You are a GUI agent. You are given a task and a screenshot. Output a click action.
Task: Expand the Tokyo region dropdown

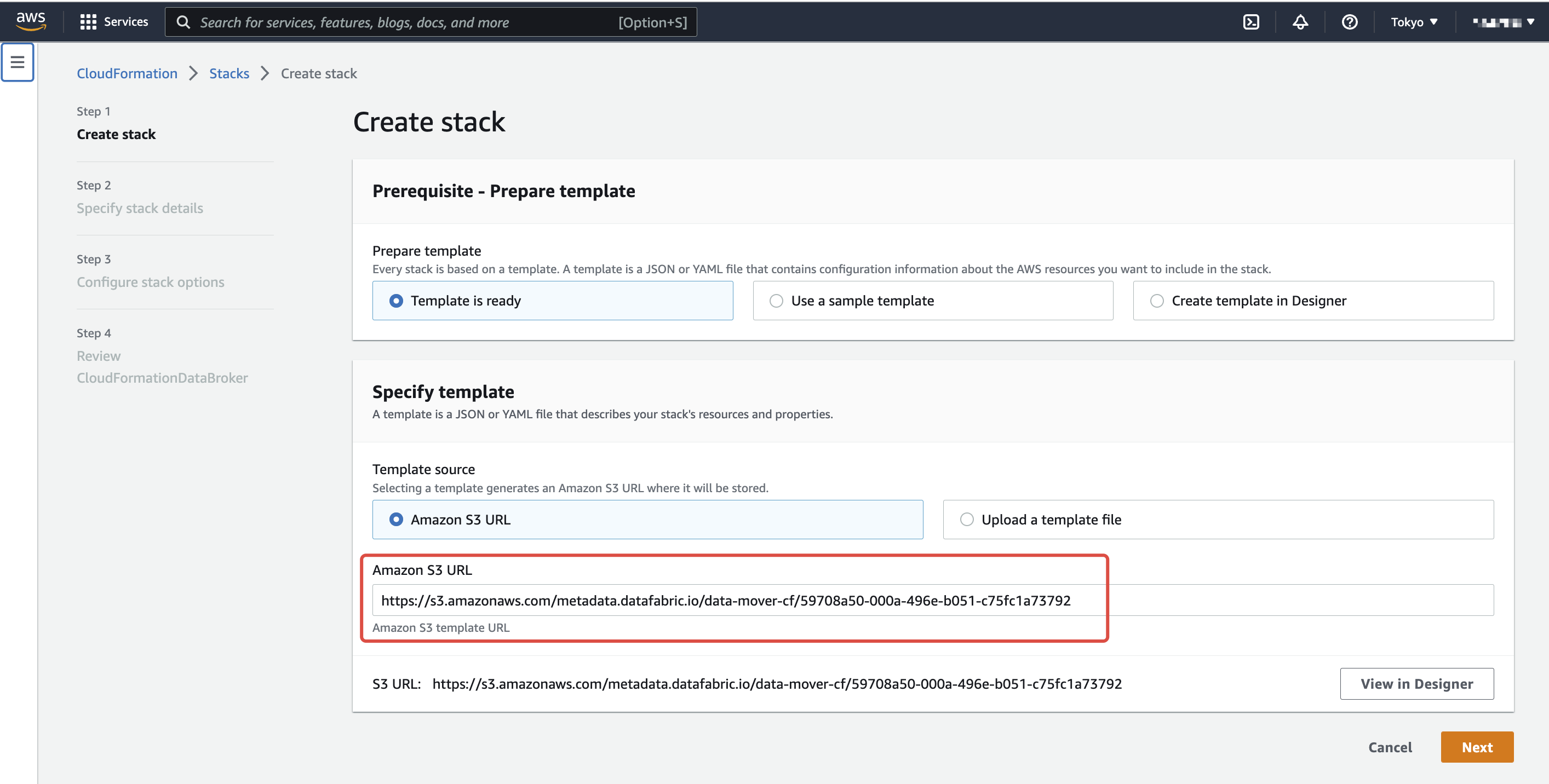coord(1414,22)
